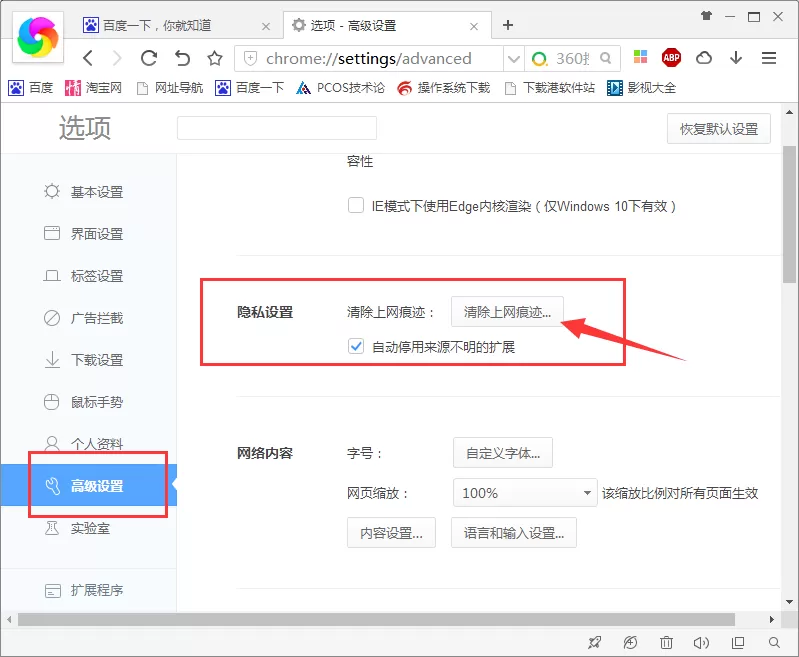Open the 百度 bookmark
The width and height of the screenshot is (799, 657).
[x=31, y=88]
